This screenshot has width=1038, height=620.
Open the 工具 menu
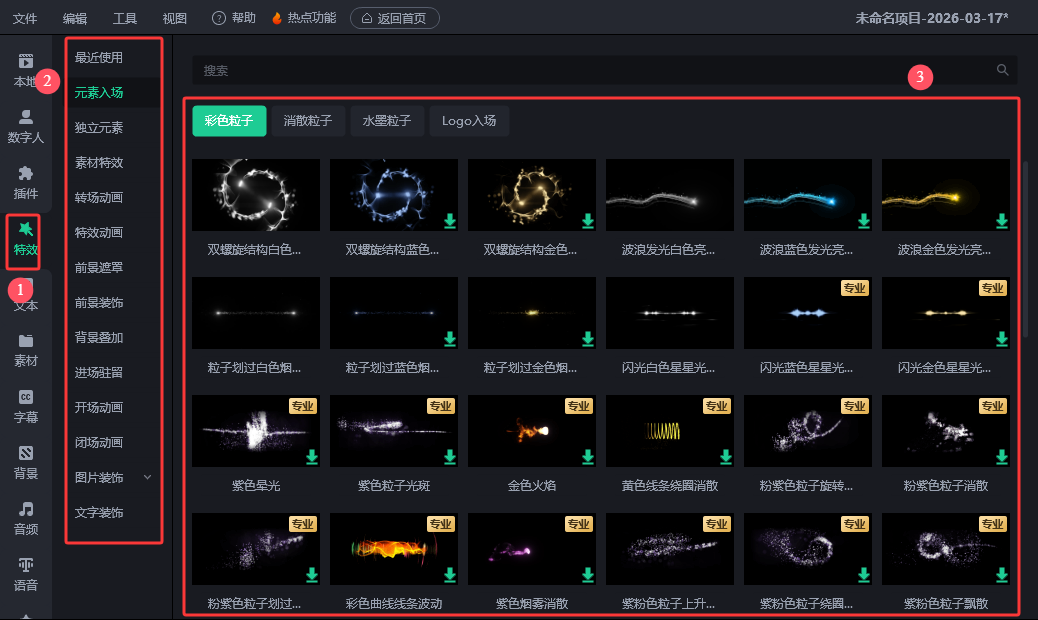[125, 18]
